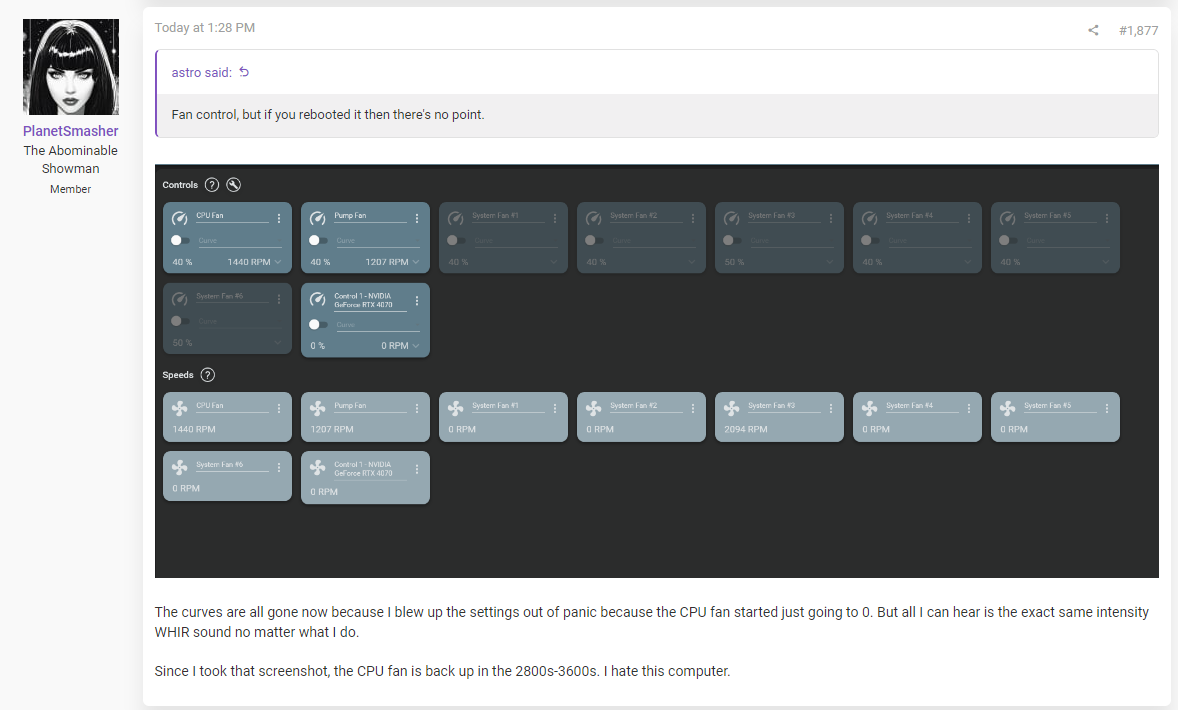1178x710 pixels.
Task: Open CPU Fan speed card three-dot menu
Action: click(x=279, y=408)
